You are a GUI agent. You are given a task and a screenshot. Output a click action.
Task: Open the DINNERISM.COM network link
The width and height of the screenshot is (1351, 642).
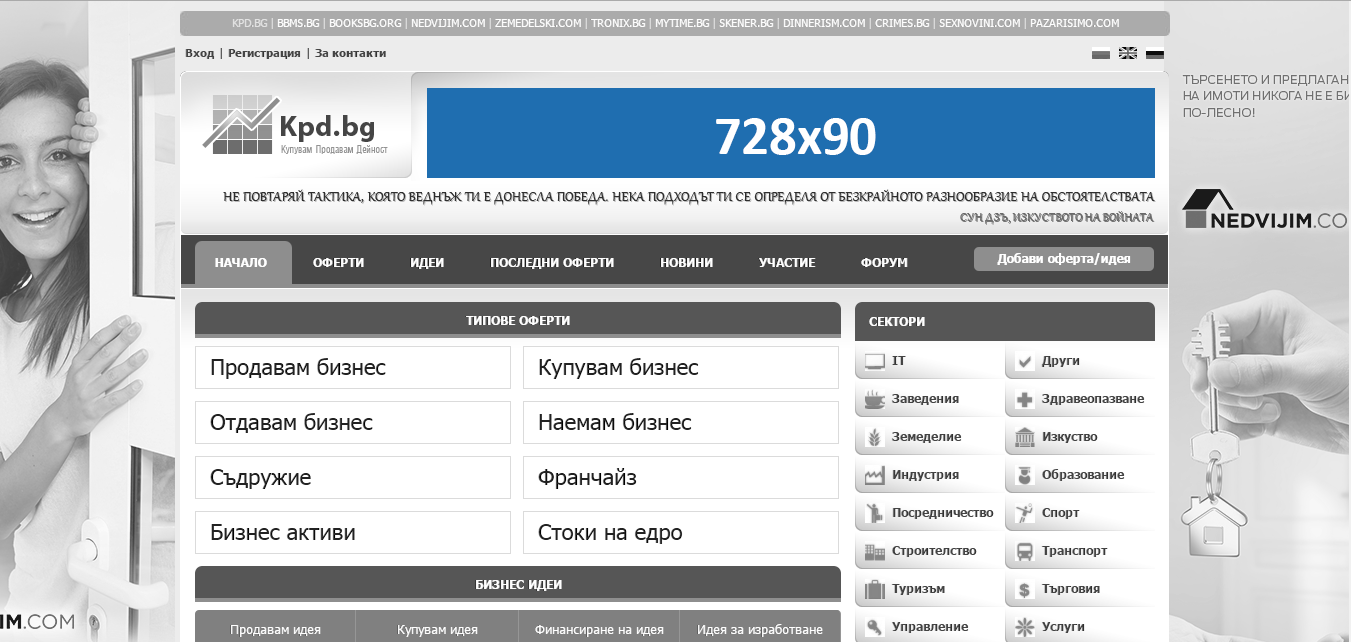(x=824, y=23)
